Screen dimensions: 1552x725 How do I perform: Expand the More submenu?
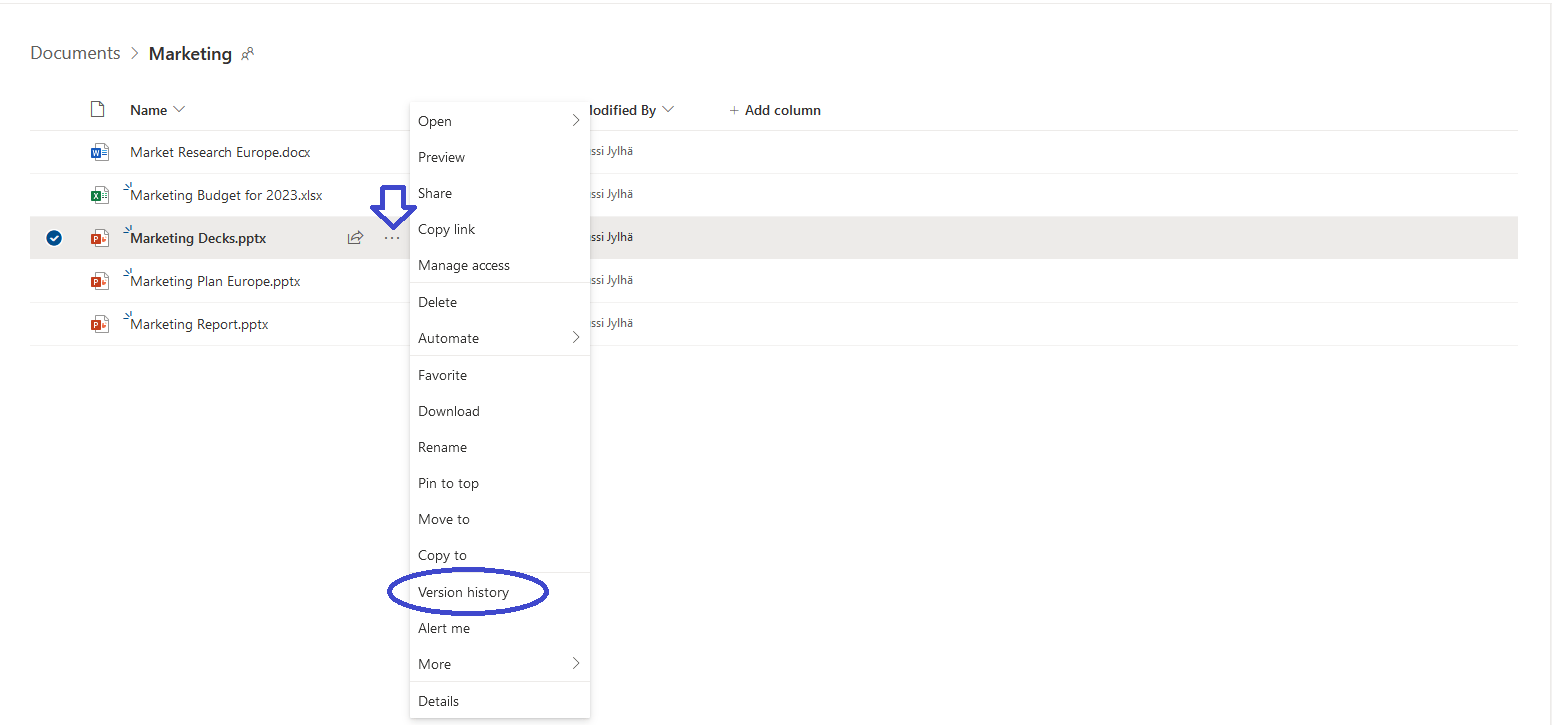click(x=576, y=664)
